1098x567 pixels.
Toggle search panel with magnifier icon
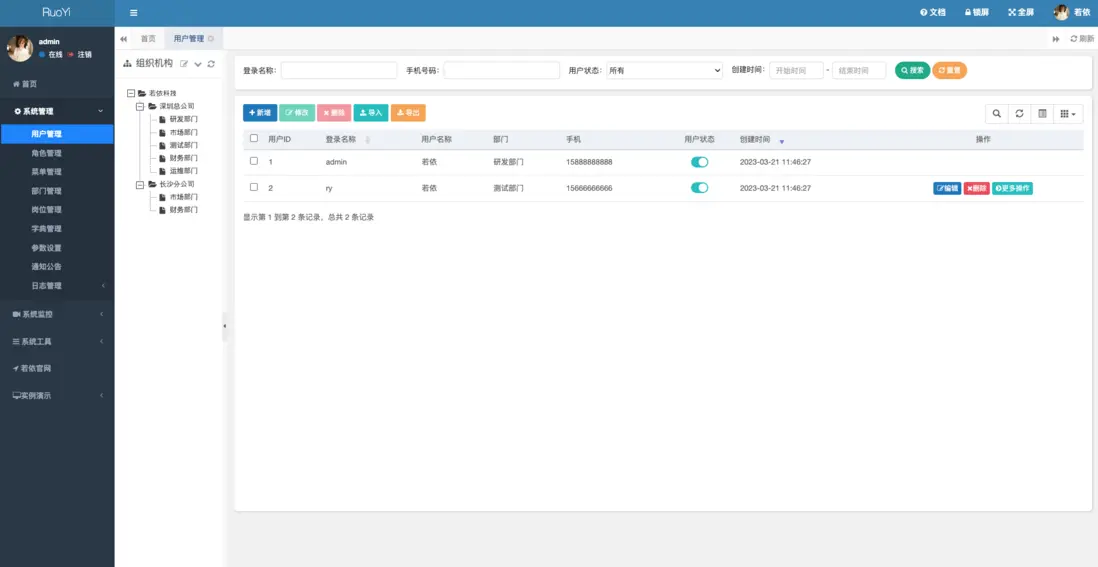tap(996, 113)
